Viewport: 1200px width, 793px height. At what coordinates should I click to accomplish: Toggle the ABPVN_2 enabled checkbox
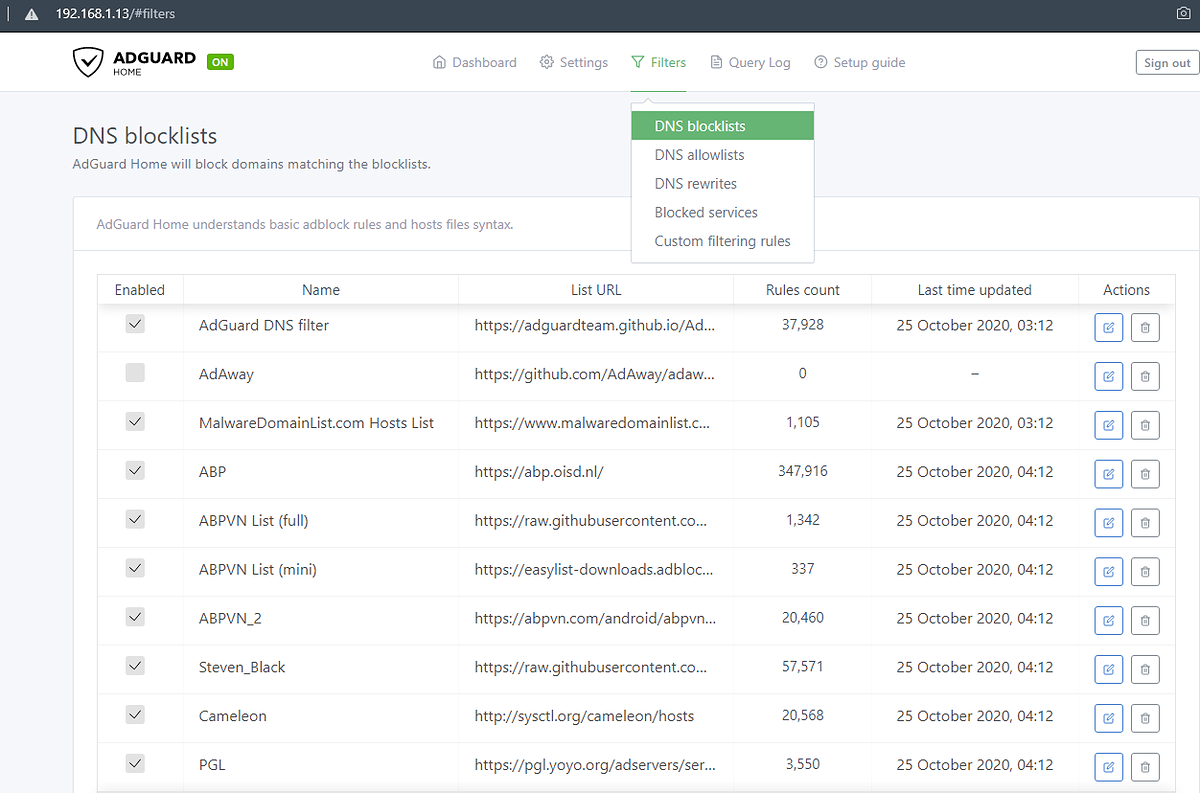(135, 617)
